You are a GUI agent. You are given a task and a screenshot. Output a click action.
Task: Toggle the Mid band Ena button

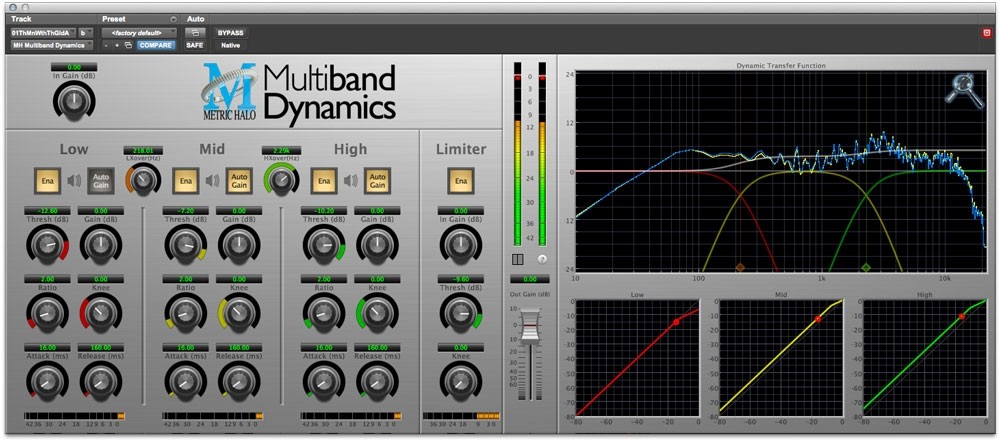(x=186, y=181)
